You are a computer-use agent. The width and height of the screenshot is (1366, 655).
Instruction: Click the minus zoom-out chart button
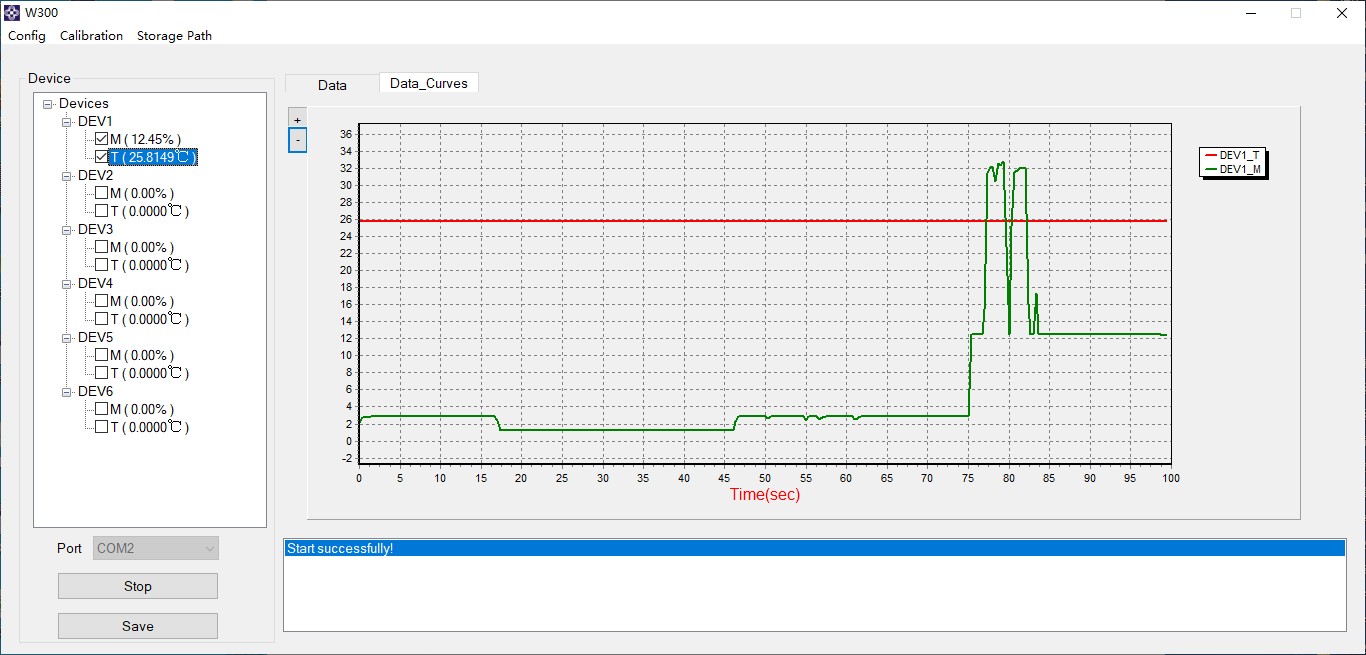tap(297, 141)
